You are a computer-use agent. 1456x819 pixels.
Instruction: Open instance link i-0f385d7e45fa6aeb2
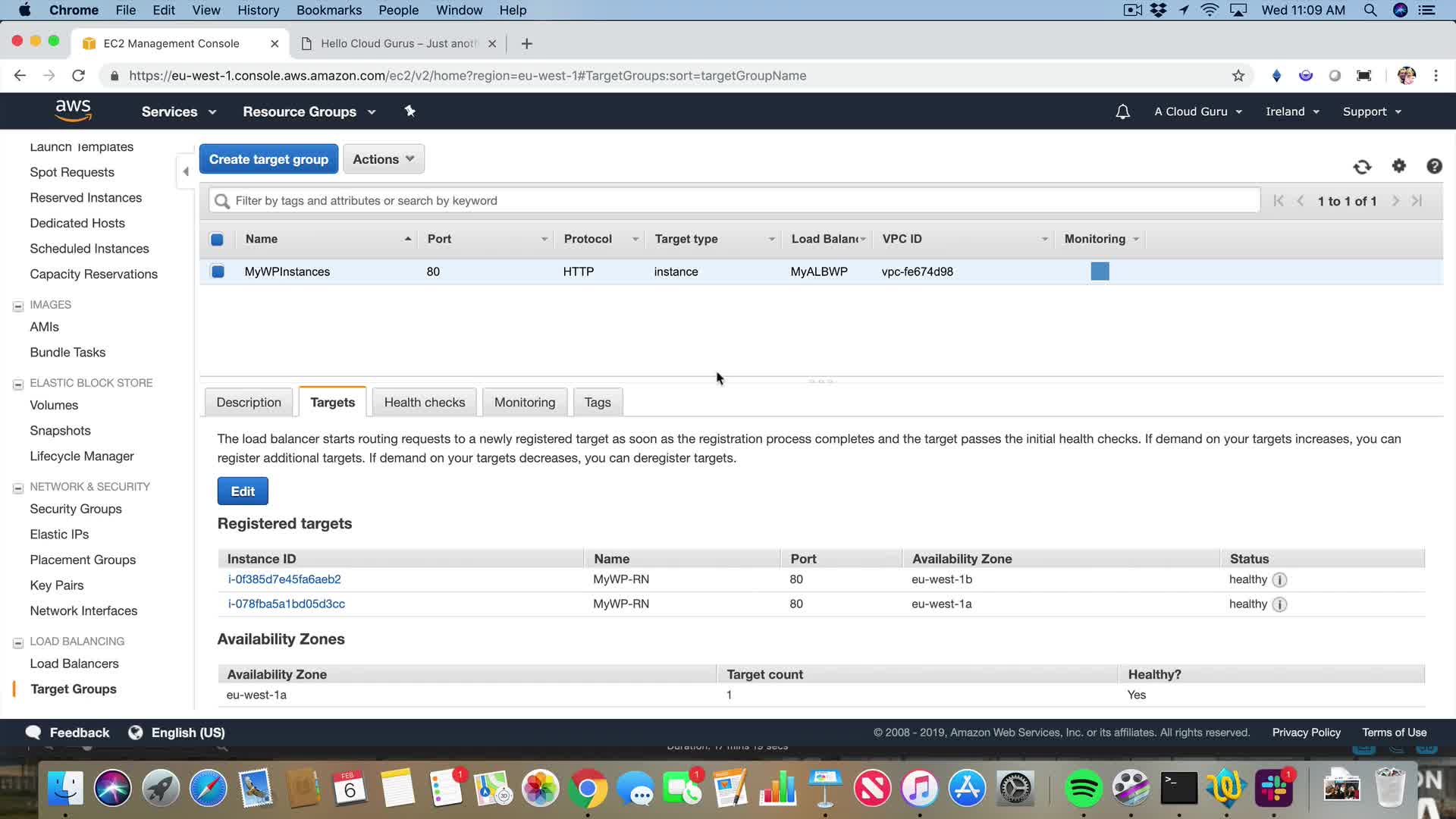click(284, 579)
